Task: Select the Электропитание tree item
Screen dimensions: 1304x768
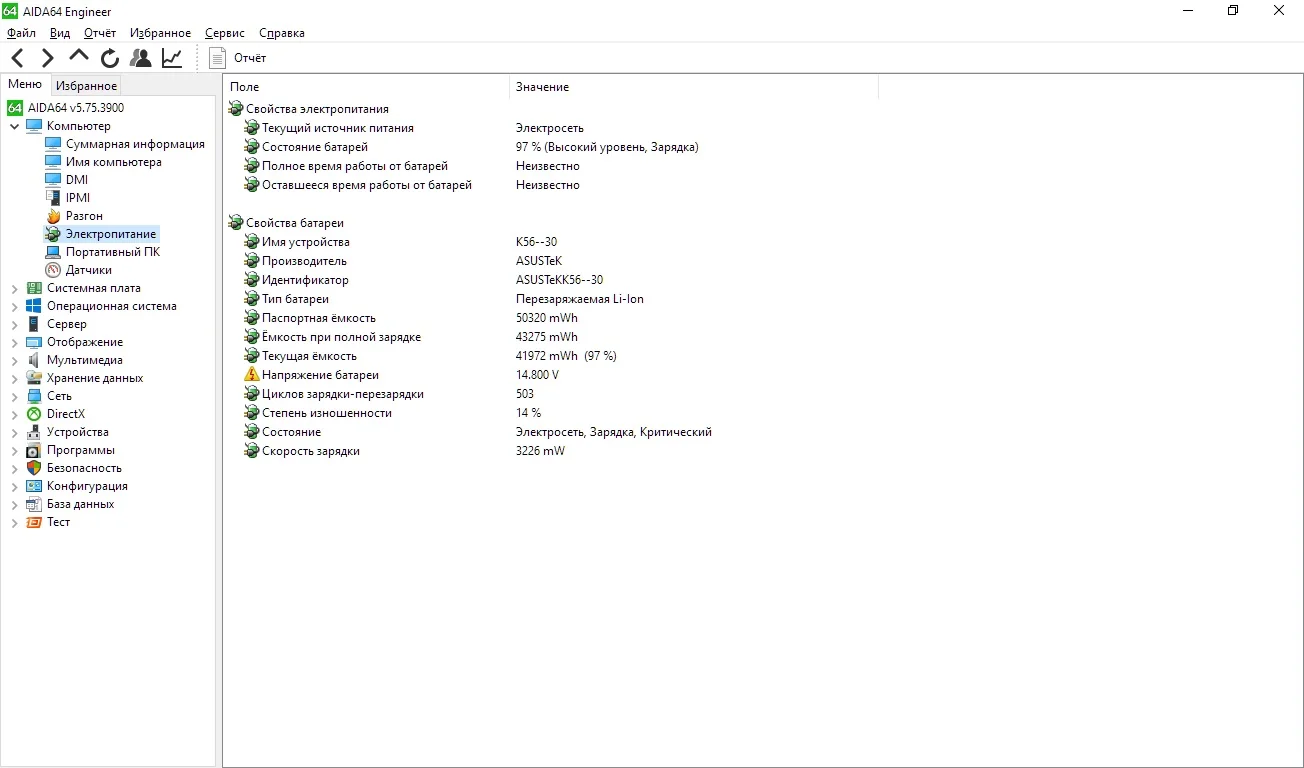Action: [x=111, y=234]
